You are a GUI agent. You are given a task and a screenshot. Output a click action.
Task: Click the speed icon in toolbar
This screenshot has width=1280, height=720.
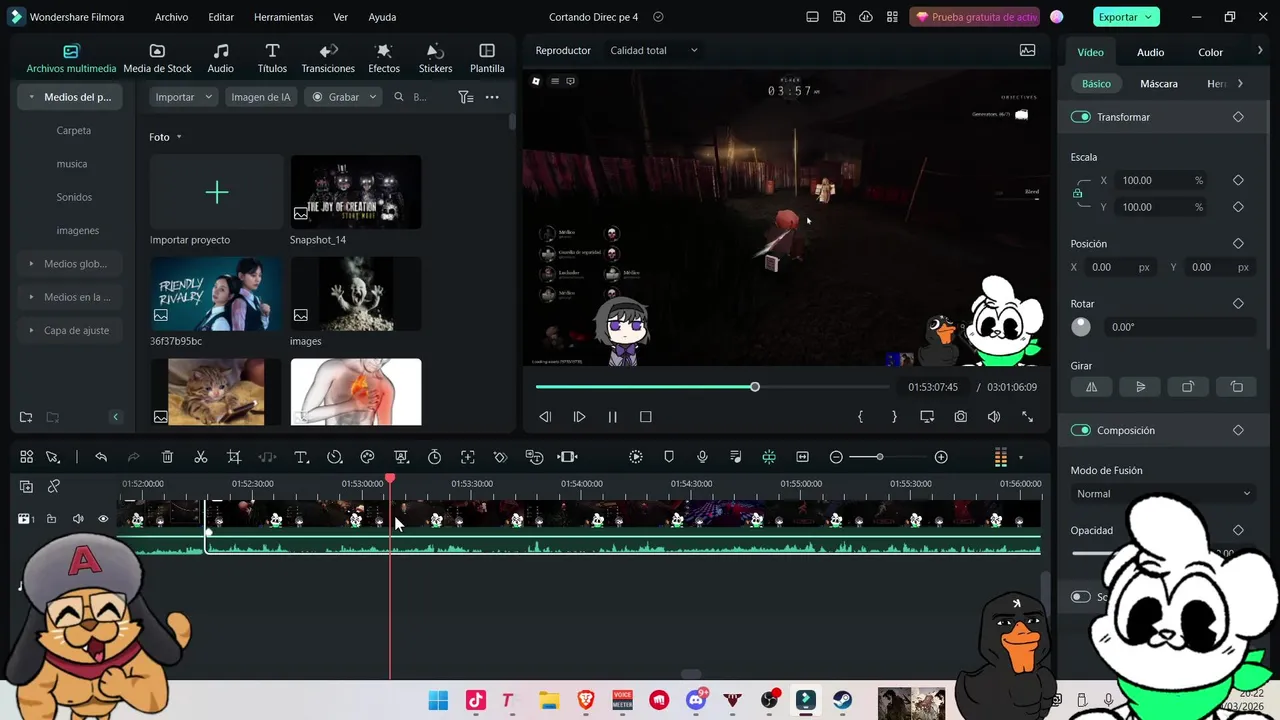pos(334,457)
